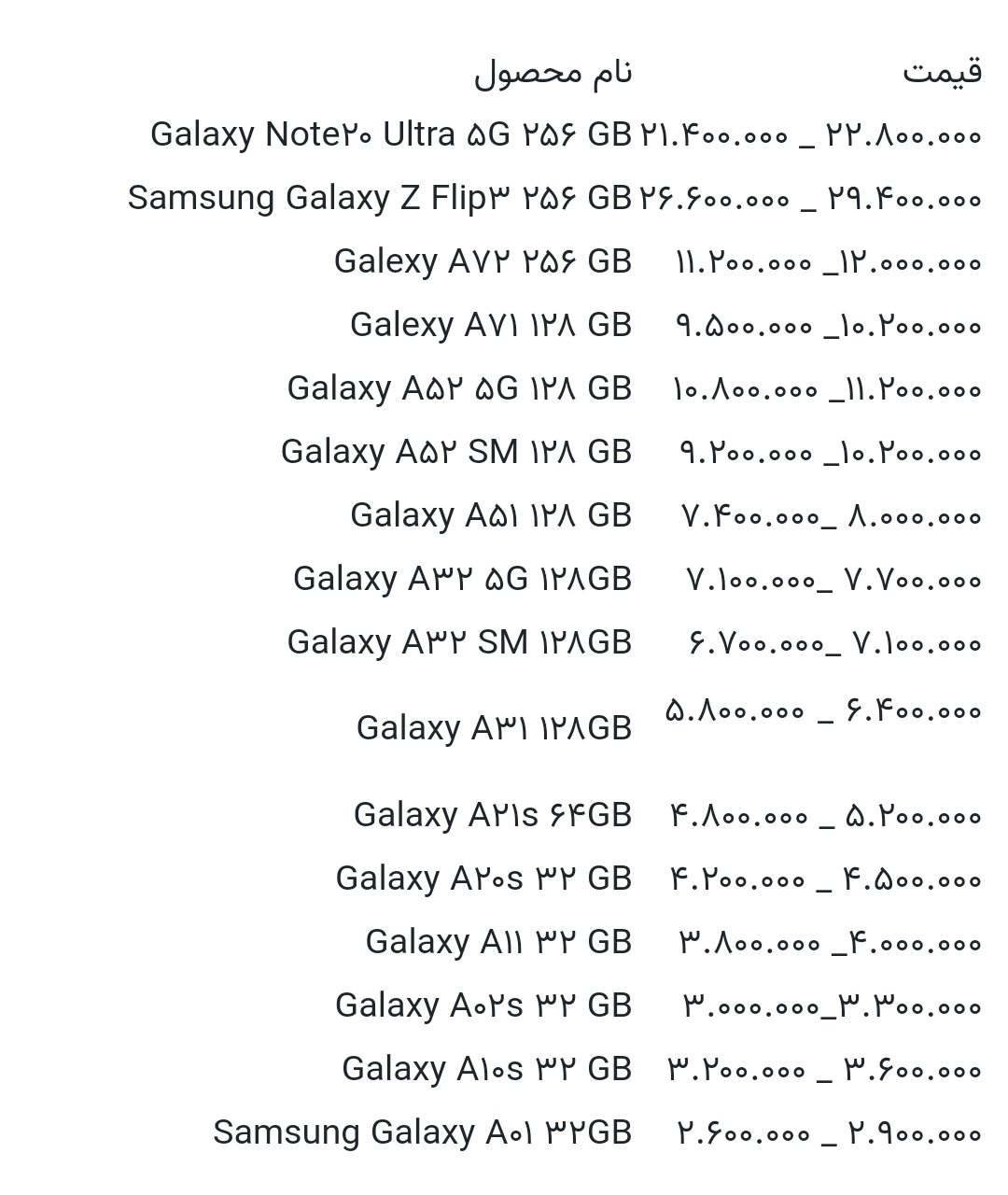Image resolution: width=1008 pixels, height=1195 pixels.
Task: Click the price range for Galaxy Z Flip3
Action: click(810, 199)
